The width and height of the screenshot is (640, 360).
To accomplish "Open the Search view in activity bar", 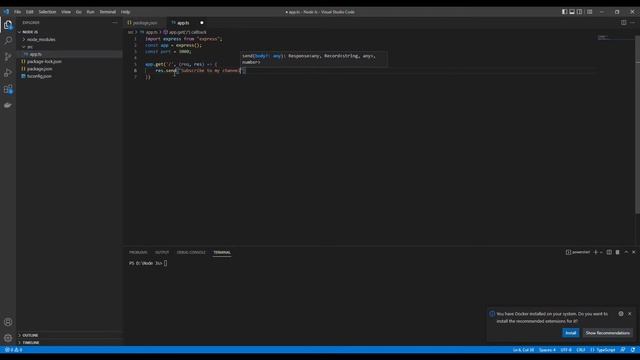I will [x=8, y=40].
